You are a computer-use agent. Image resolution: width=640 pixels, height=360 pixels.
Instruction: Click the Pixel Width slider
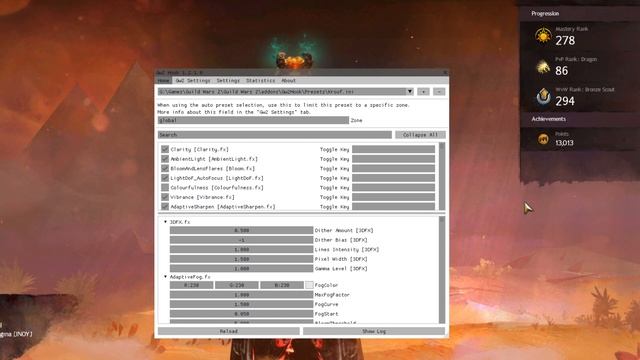[241, 259]
